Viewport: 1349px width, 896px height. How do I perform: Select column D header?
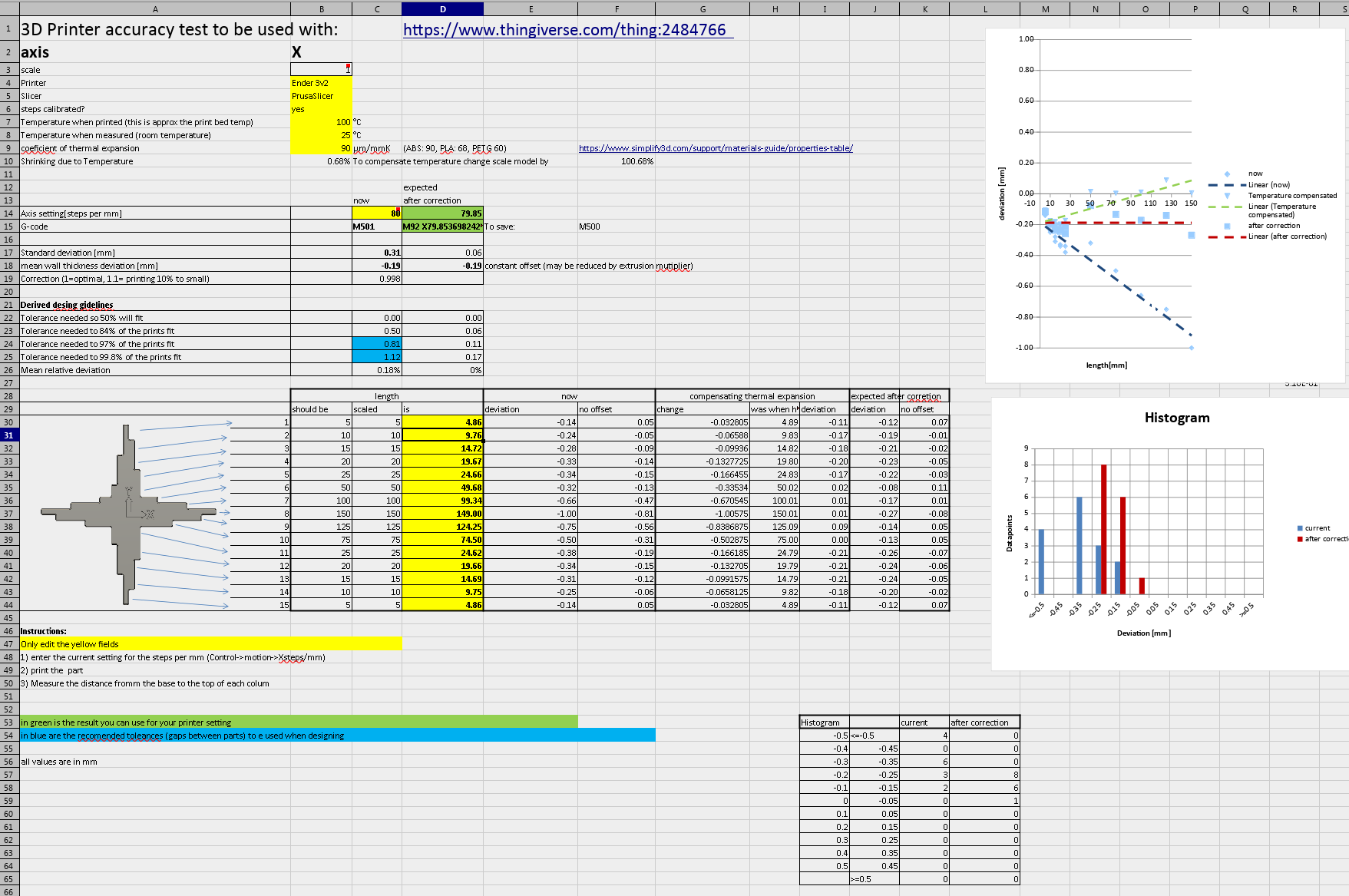pyautogui.click(x=442, y=8)
